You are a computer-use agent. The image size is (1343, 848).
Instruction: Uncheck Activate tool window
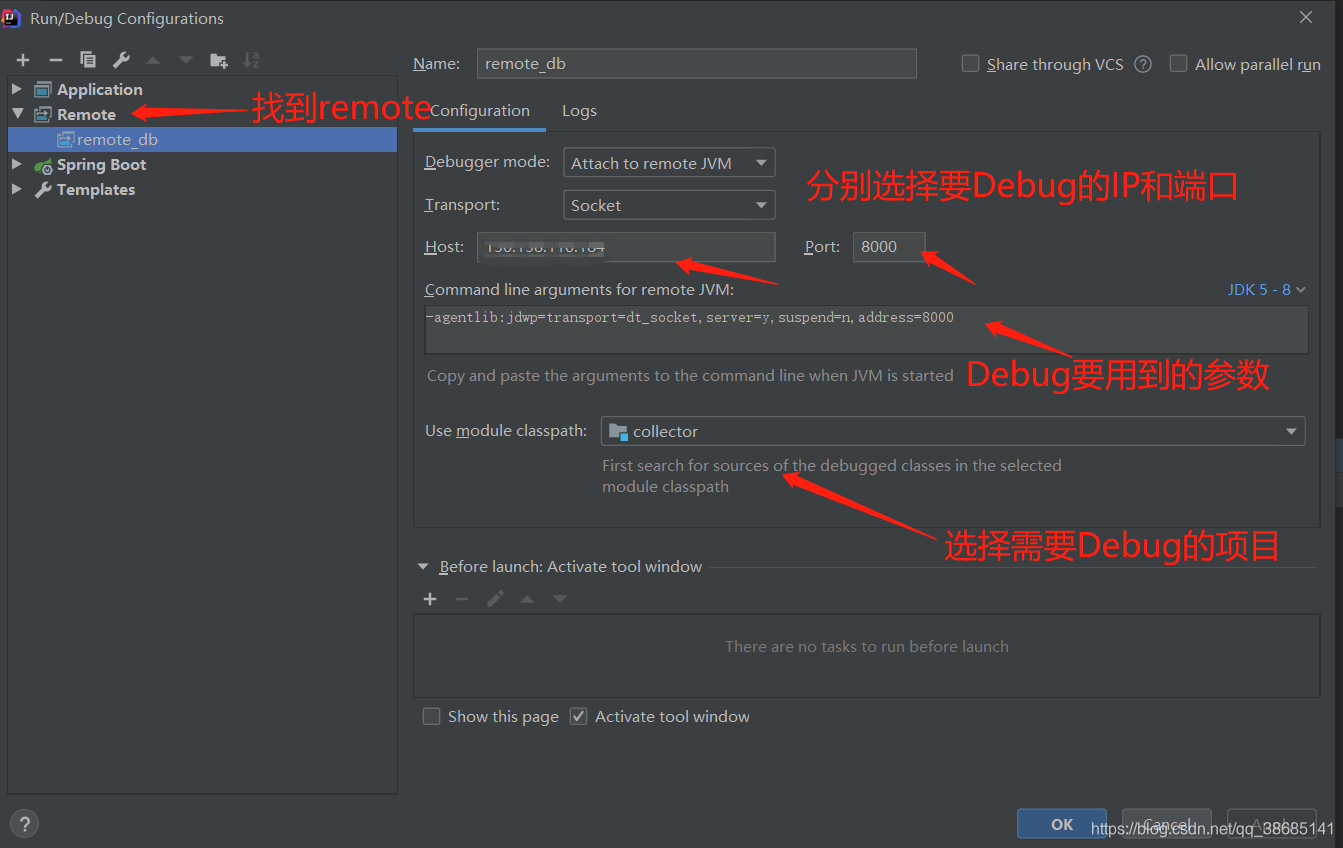point(578,716)
